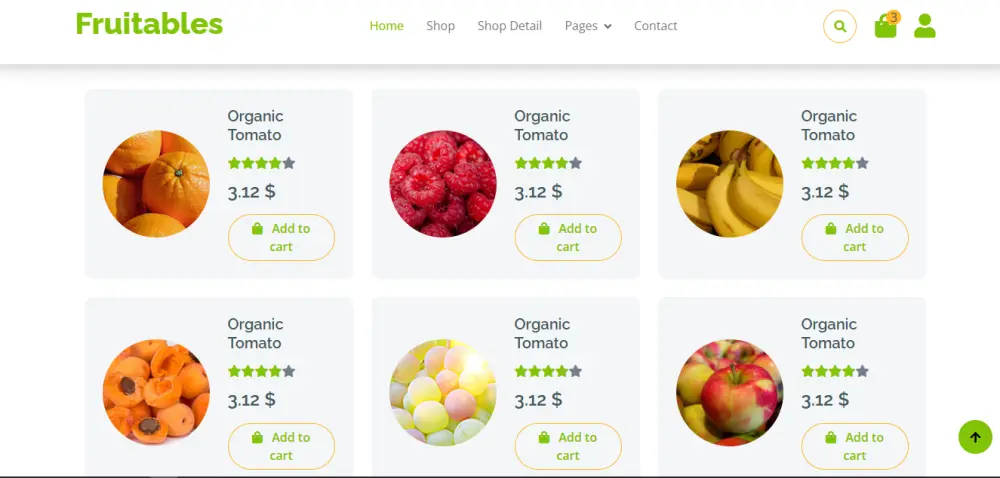Open the Shop menu item
This screenshot has height=478, width=1000.
click(441, 26)
